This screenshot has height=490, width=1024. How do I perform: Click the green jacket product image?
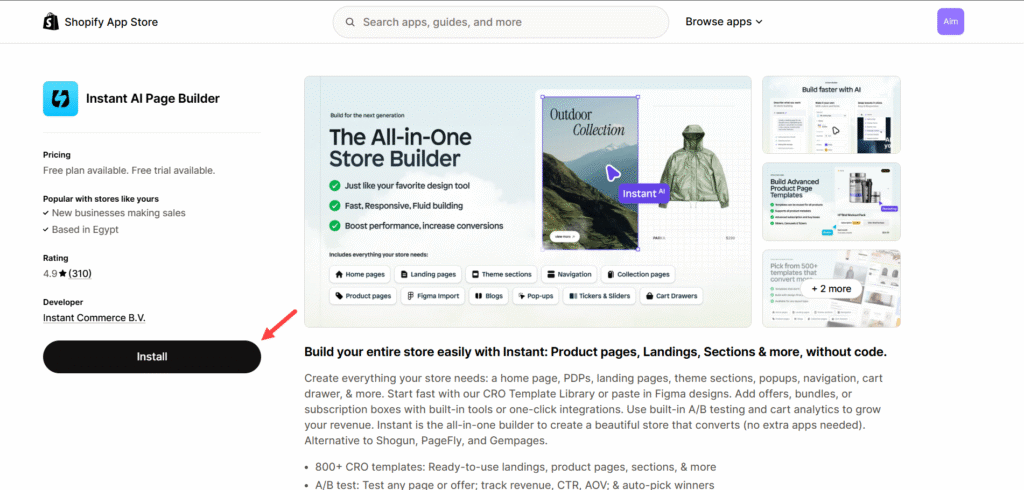click(694, 169)
